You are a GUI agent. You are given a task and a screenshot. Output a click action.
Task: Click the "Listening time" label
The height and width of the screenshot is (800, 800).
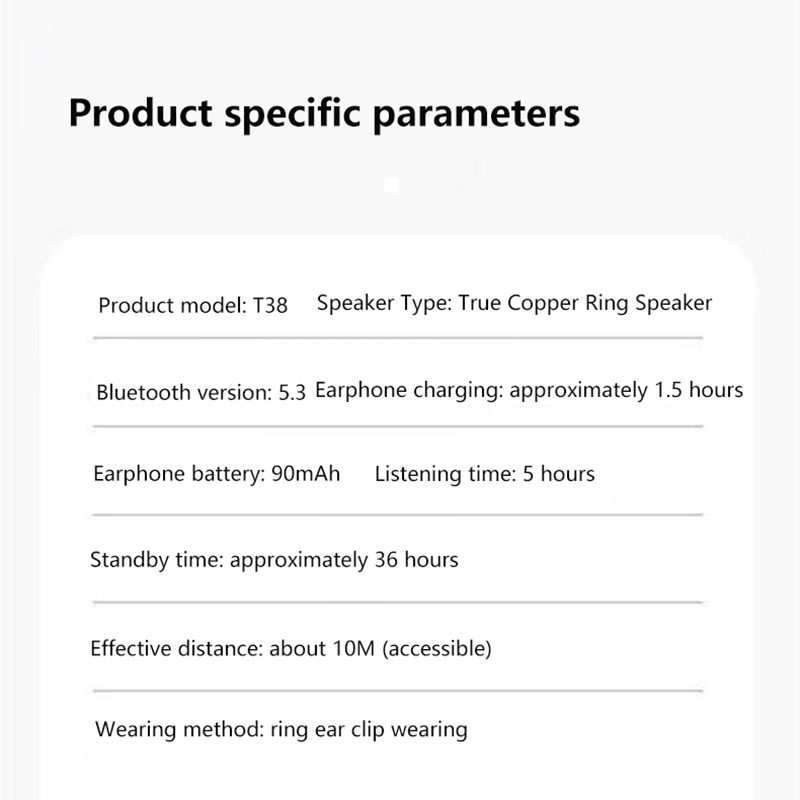(x=444, y=474)
